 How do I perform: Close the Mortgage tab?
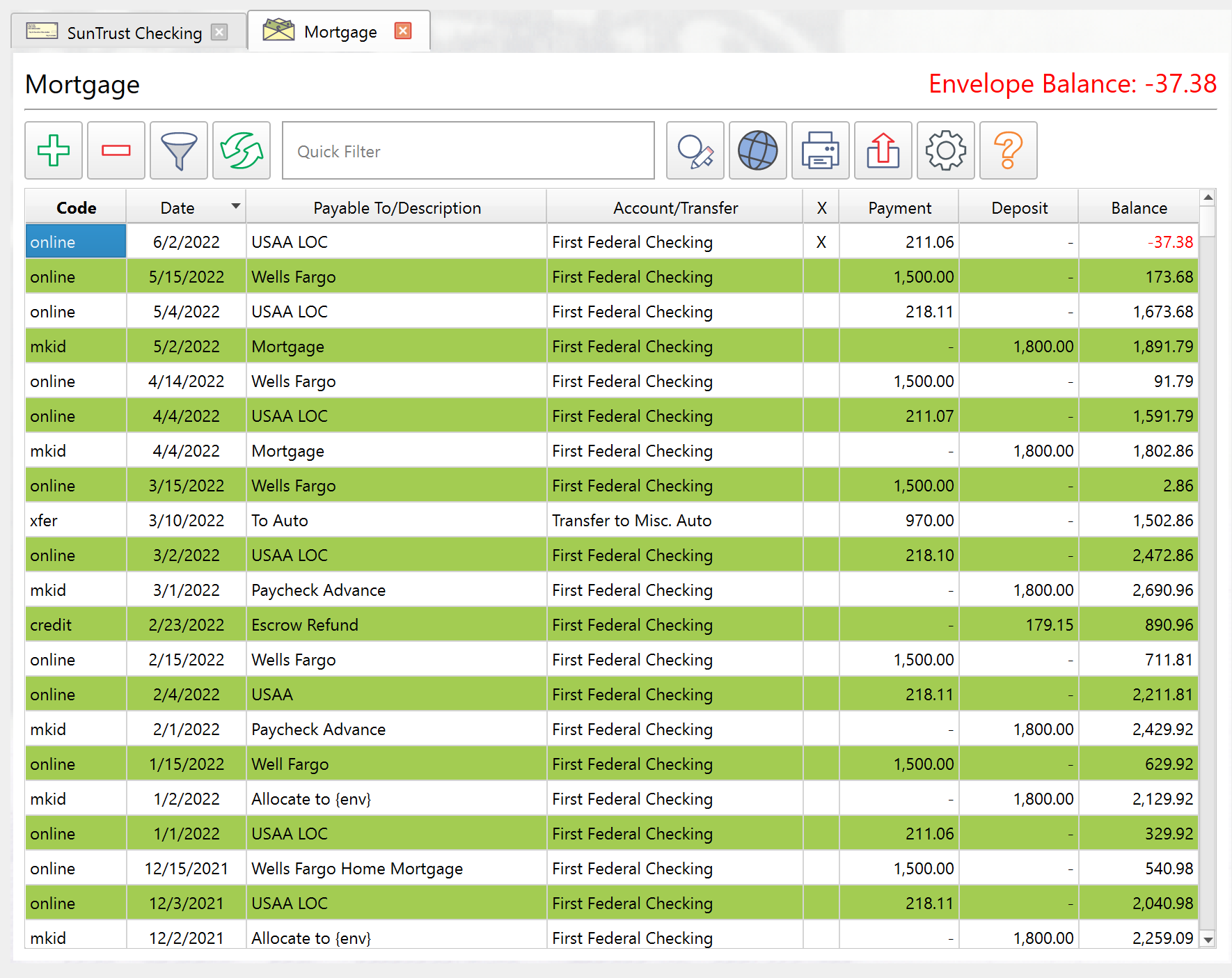(x=403, y=31)
